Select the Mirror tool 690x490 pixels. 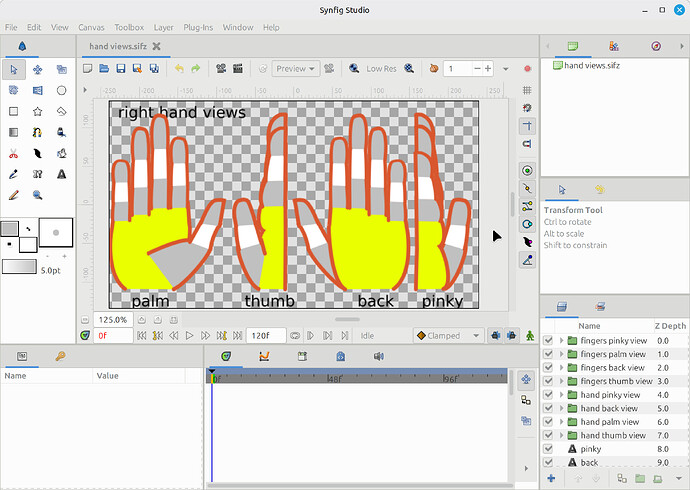37,90
